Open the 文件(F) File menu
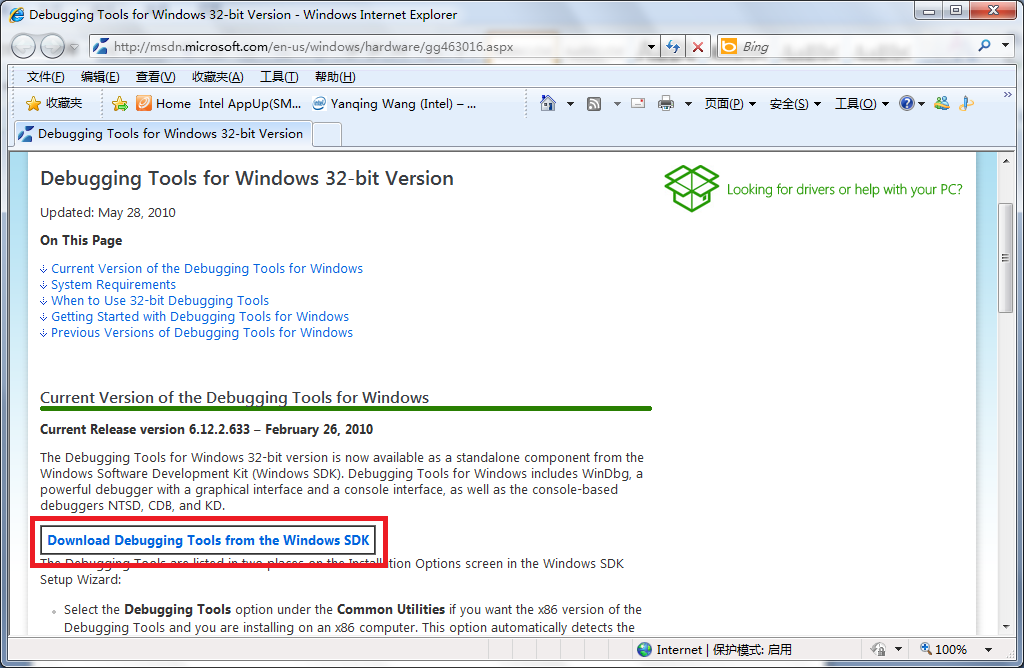 pos(46,77)
